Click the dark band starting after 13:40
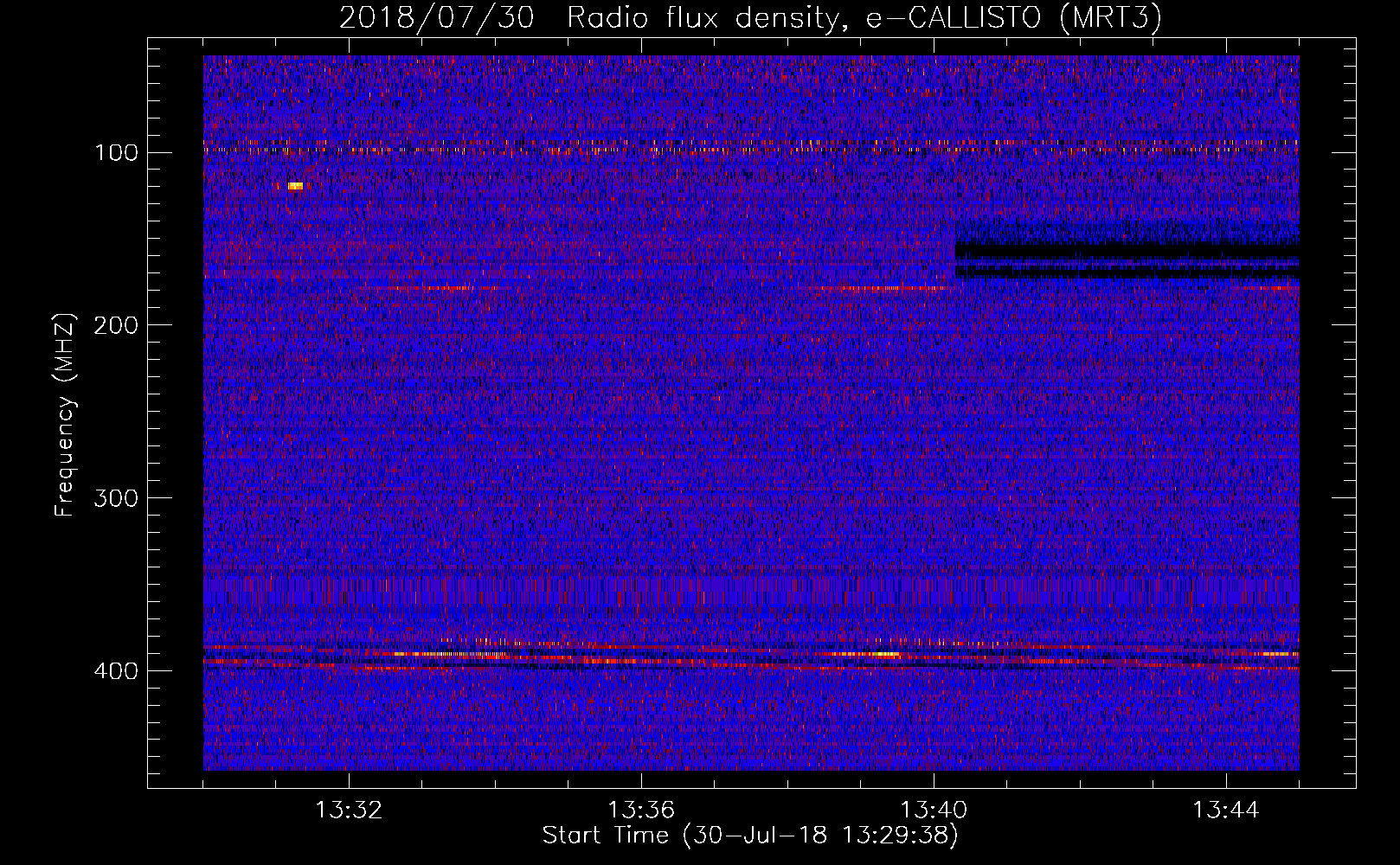The width and height of the screenshot is (1400, 865). 1127,259
